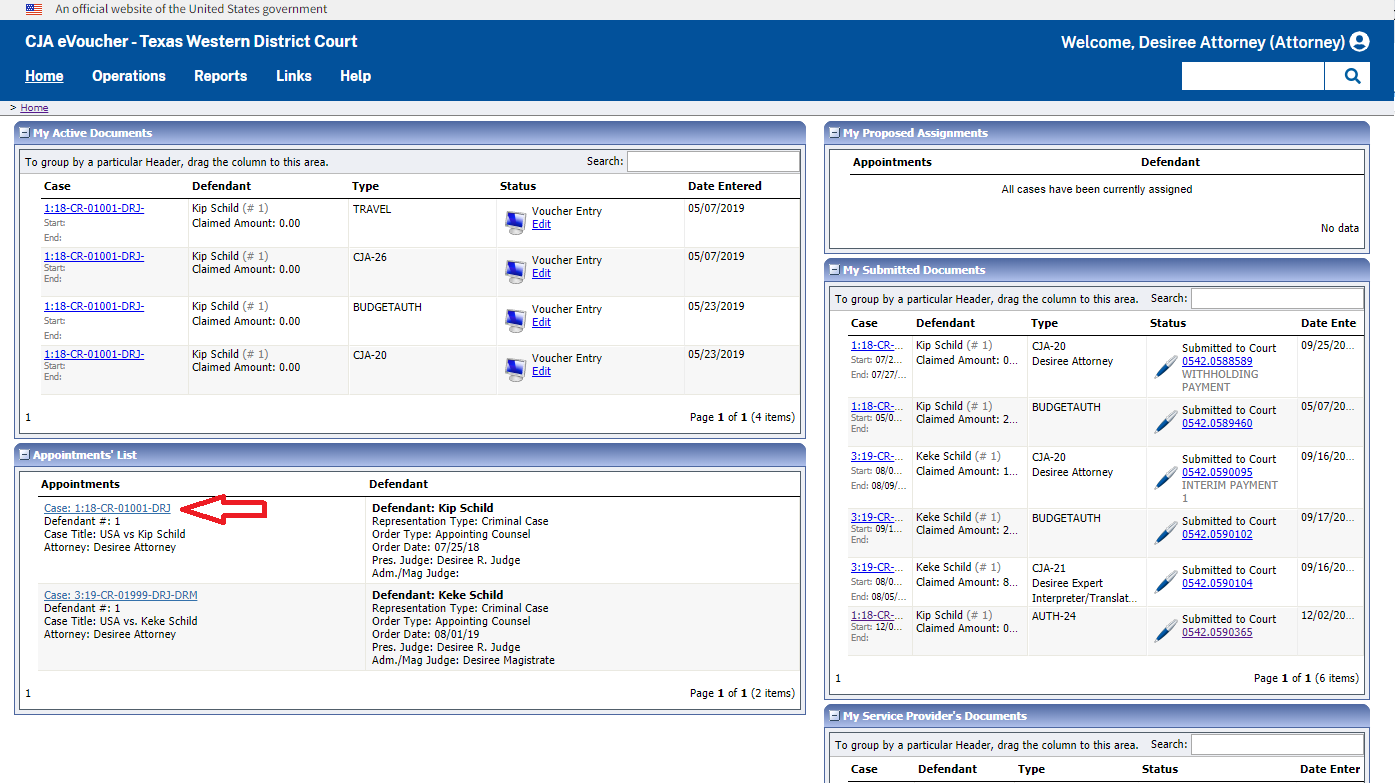The height and width of the screenshot is (783, 1395).
Task: Sort My Active Documents by Date Entered column
Action: (x=725, y=186)
